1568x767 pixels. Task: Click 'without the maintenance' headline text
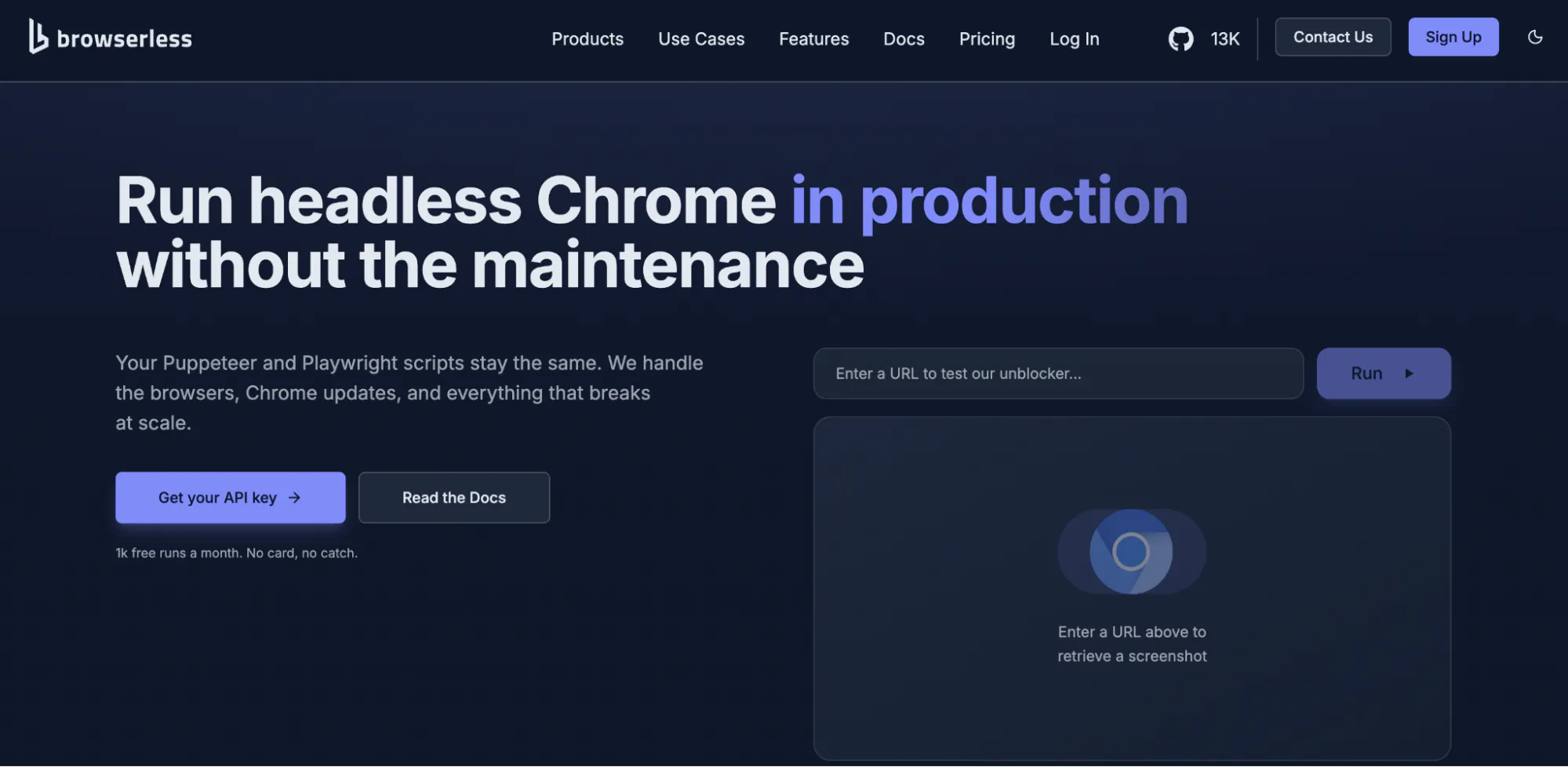[490, 265]
